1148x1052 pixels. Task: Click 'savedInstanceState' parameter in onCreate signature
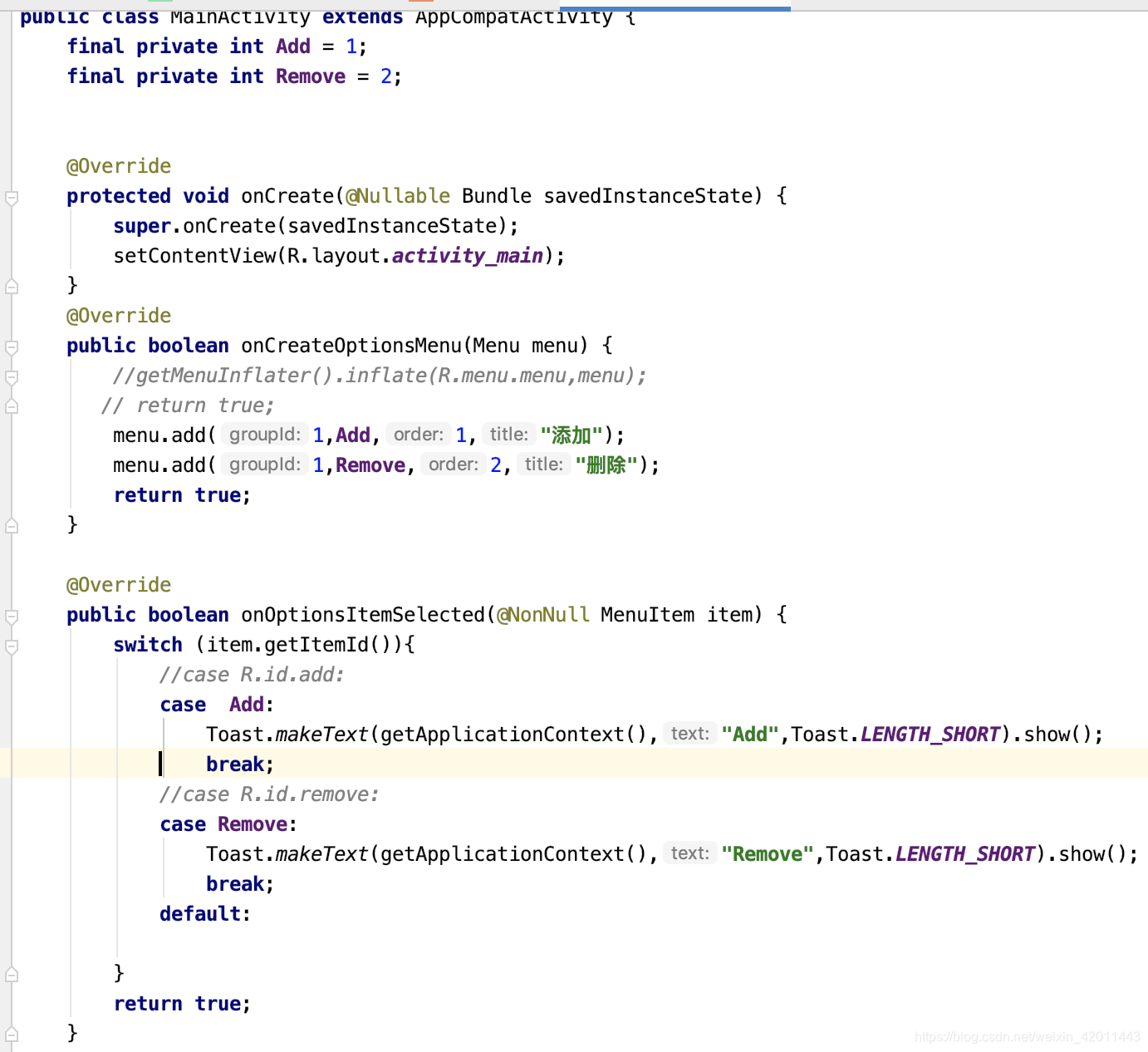(x=648, y=196)
